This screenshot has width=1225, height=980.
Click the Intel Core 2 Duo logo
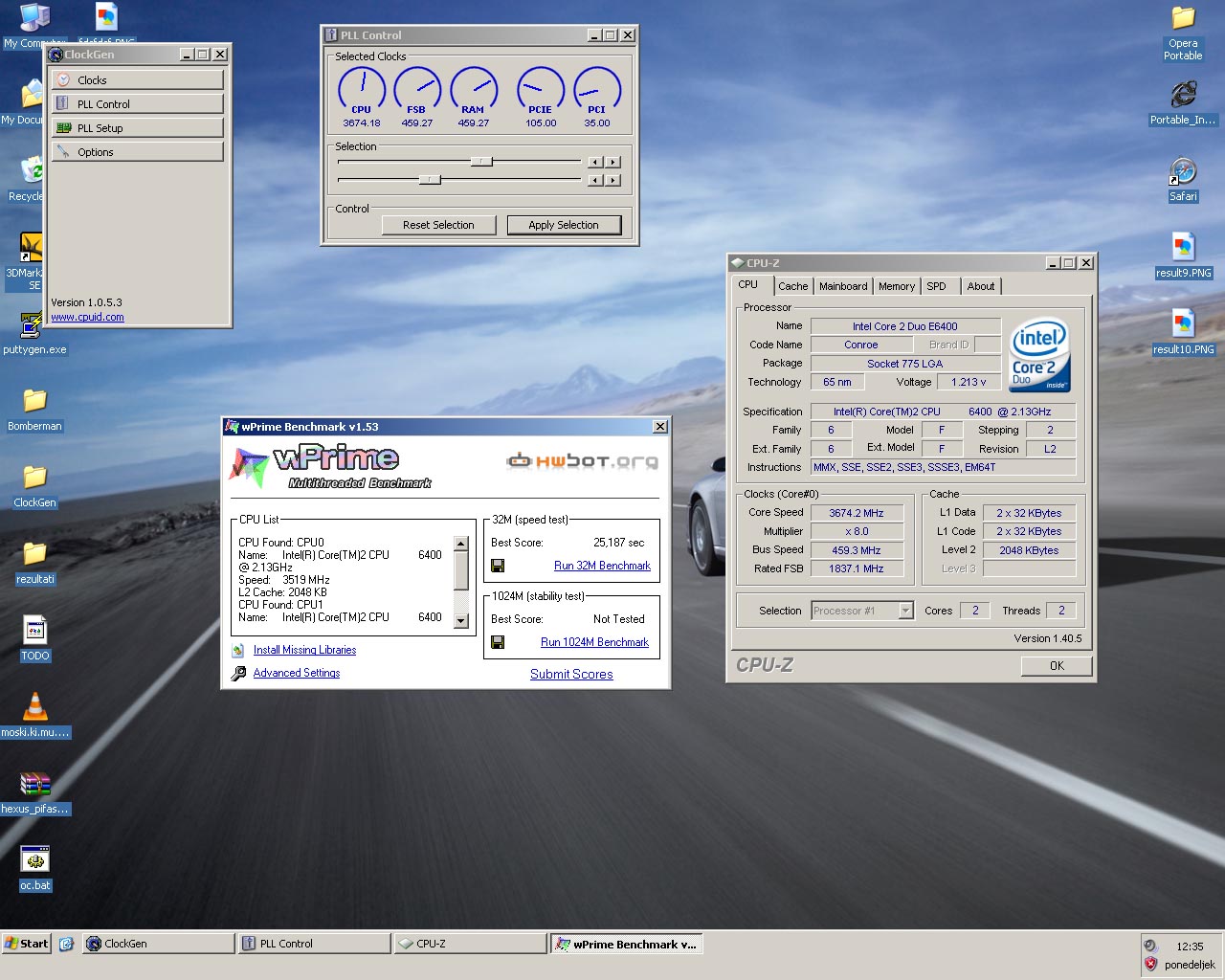click(1039, 354)
